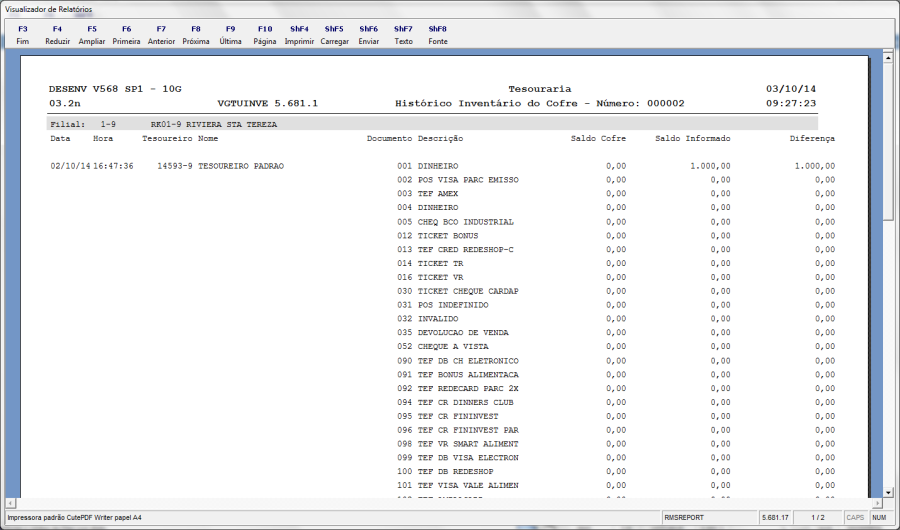Click '012 TICKET BONUS' row
The width and height of the screenshot is (900, 530).
437,235
